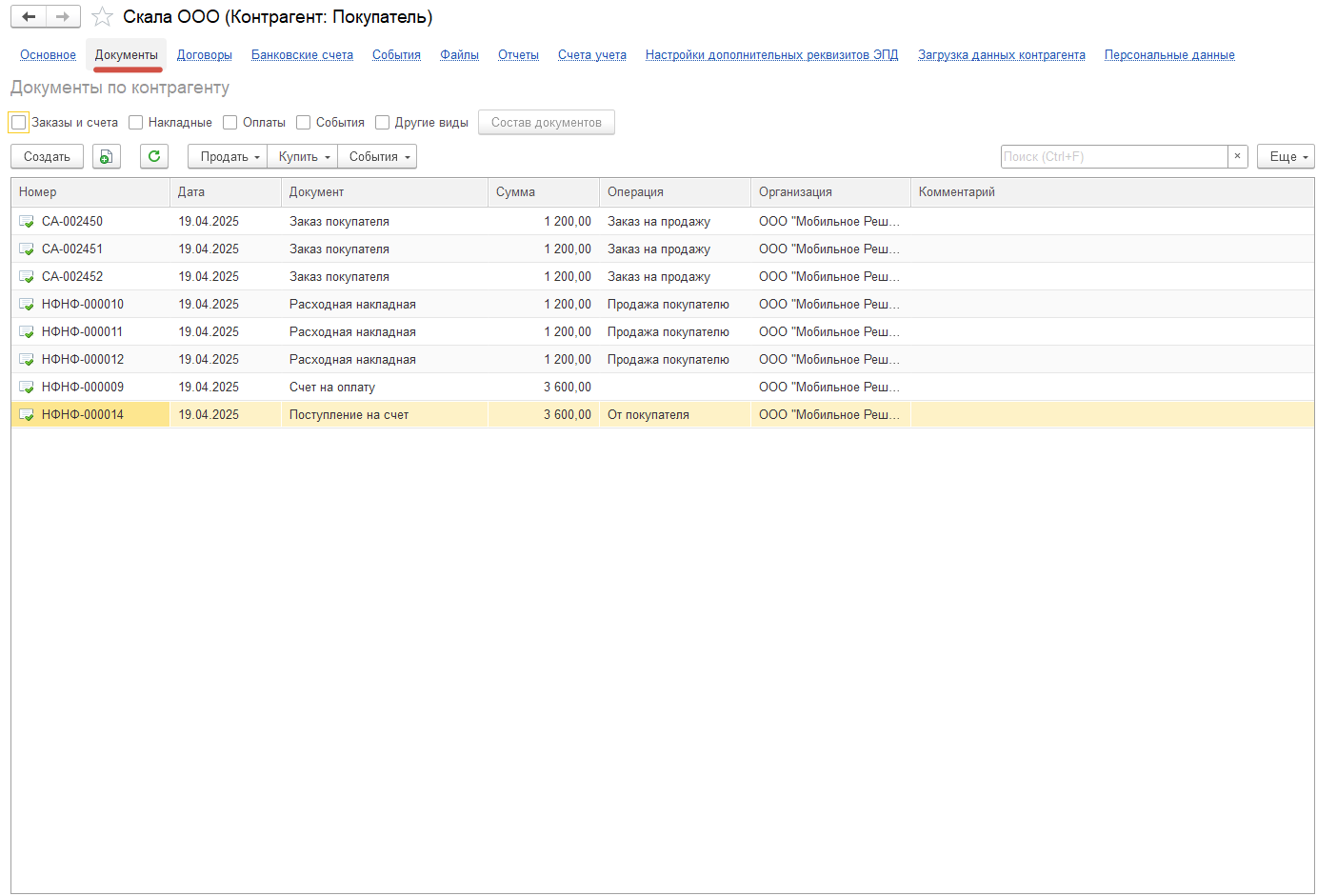Click into the Поиск search field
Viewport: 1317px width, 896px height.
tap(1112, 157)
